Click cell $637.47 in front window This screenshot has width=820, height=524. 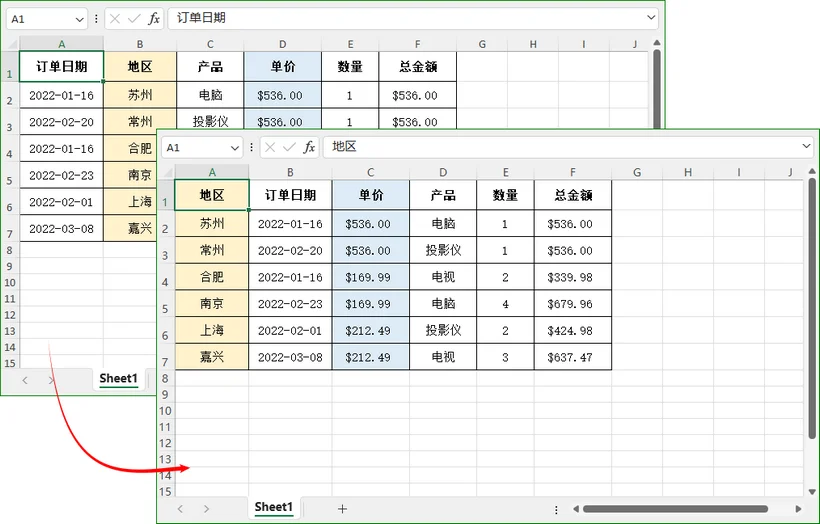click(x=573, y=357)
